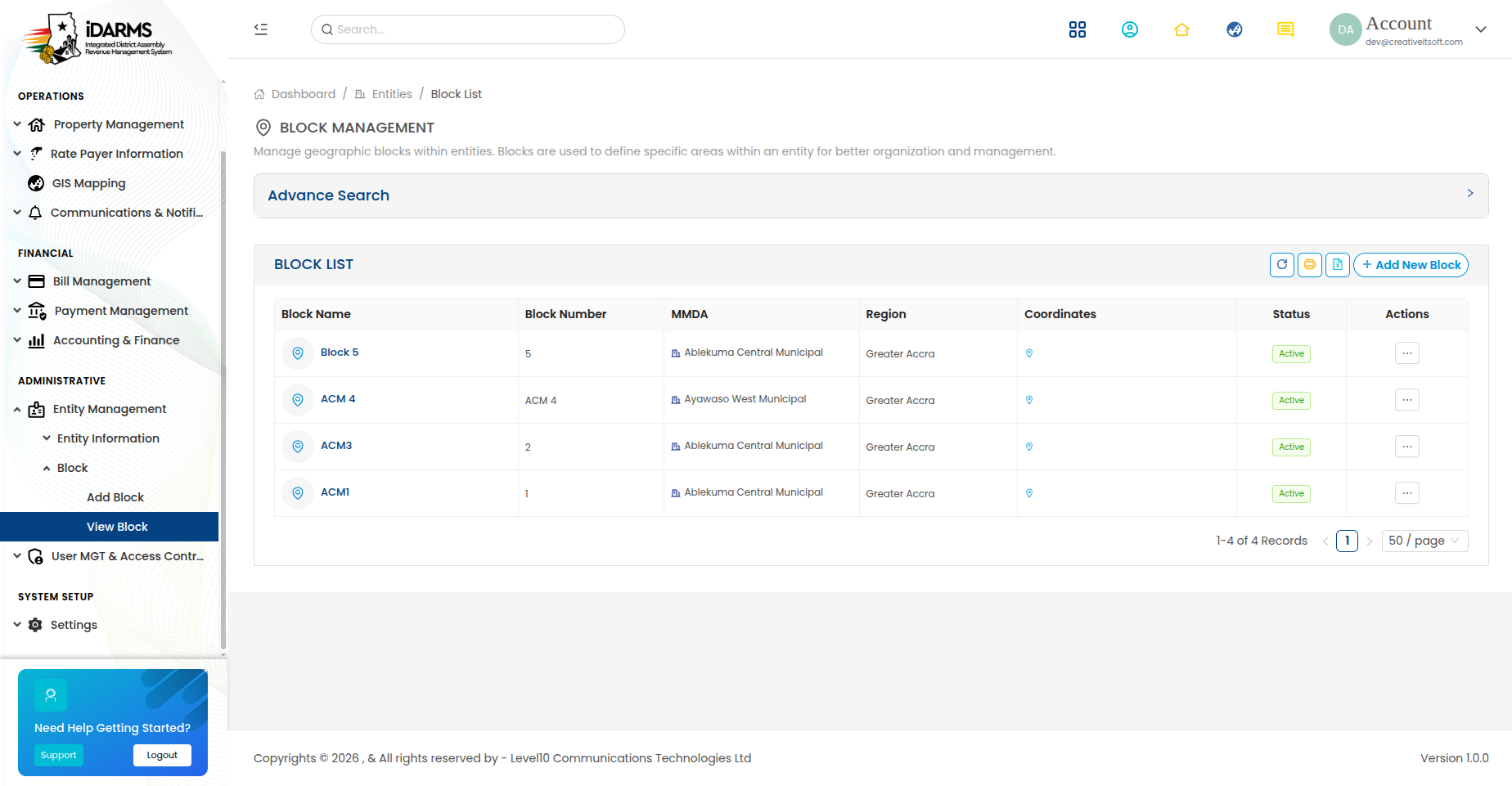Image resolution: width=1512 pixels, height=786 pixels.
Task: Click the Support button
Action: [59, 755]
